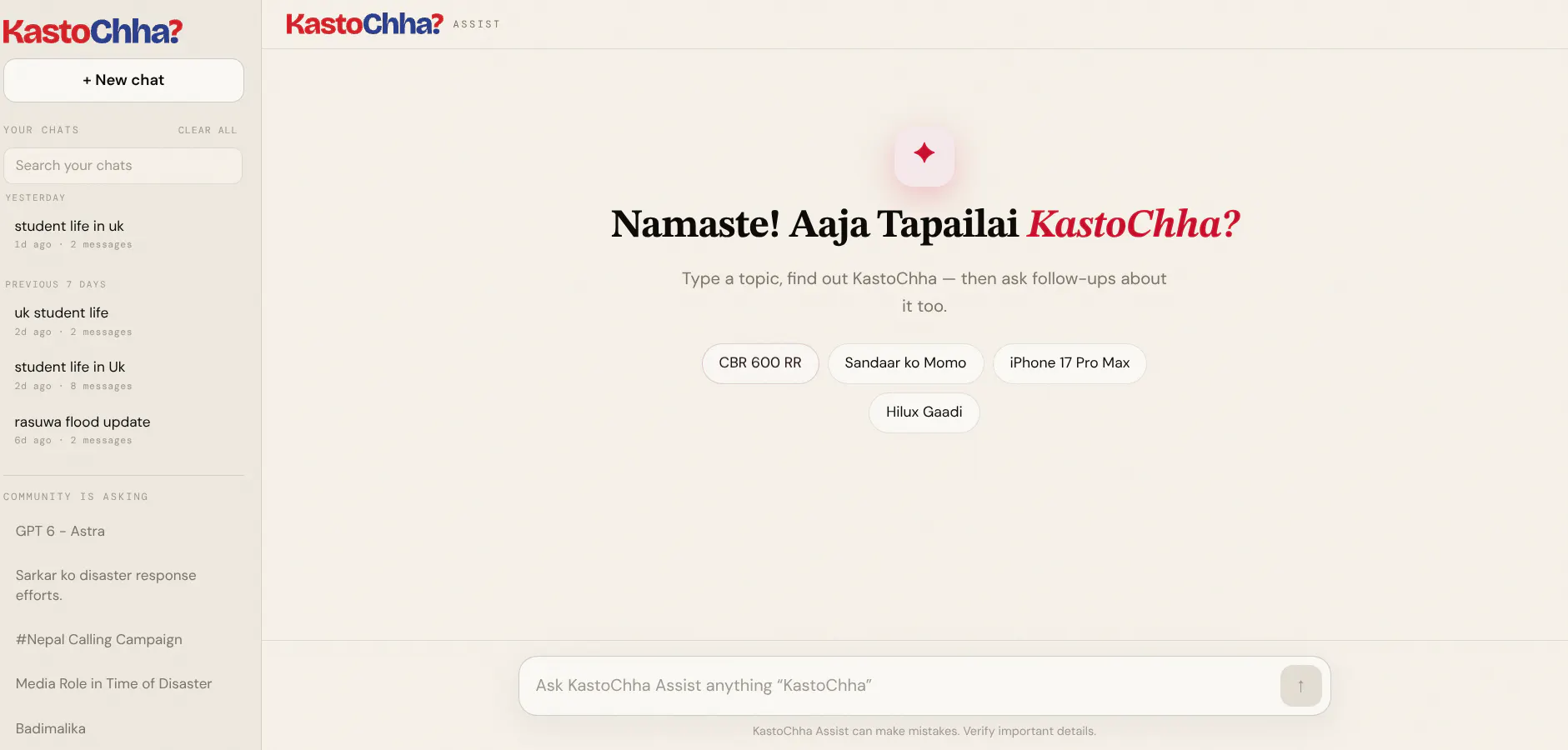The image size is (1568, 750).
Task: Choose the iPhone 17 Pro Max suggestion
Action: [x=1070, y=363]
